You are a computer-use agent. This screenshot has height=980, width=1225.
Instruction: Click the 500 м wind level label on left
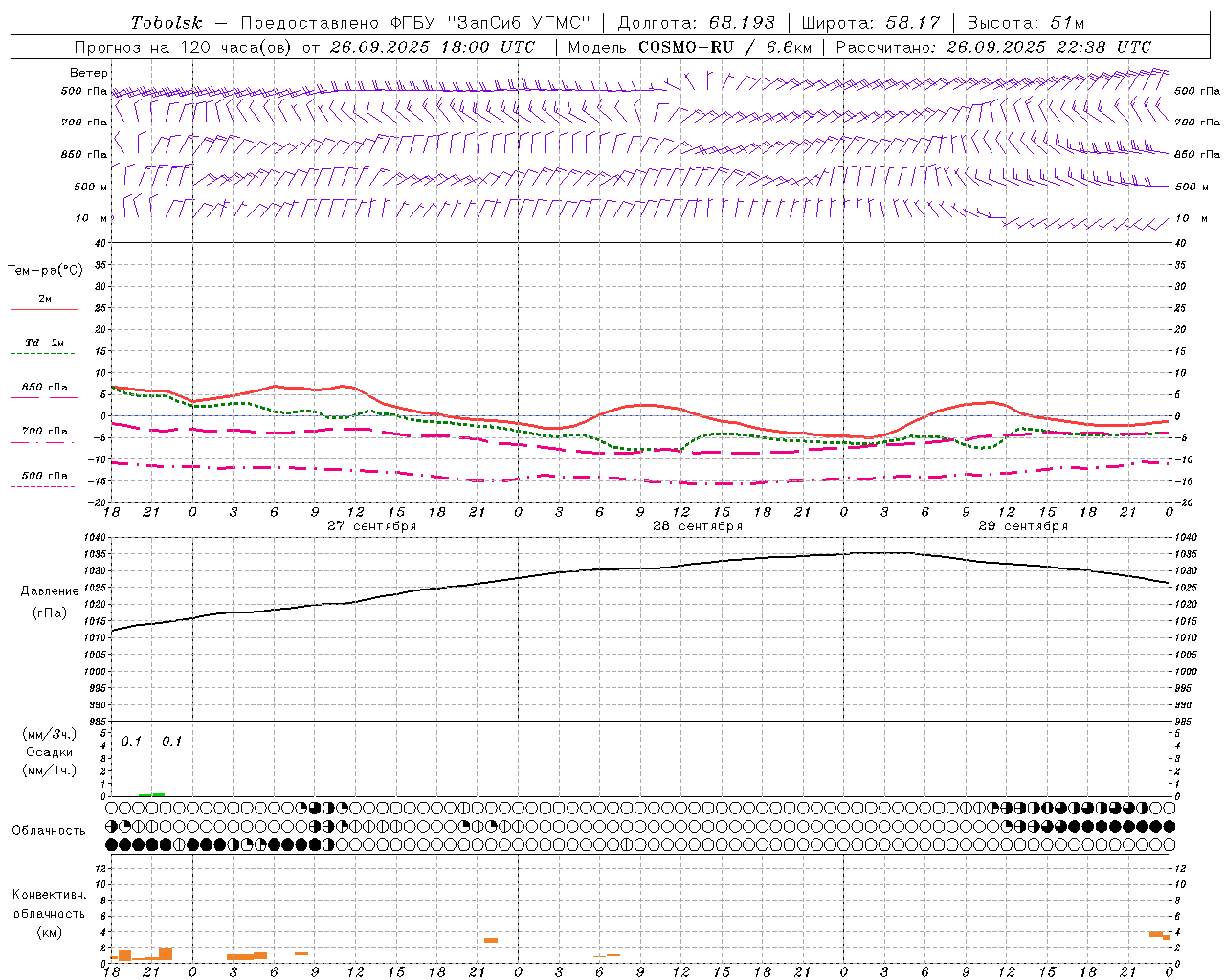pyautogui.click(x=91, y=187)
